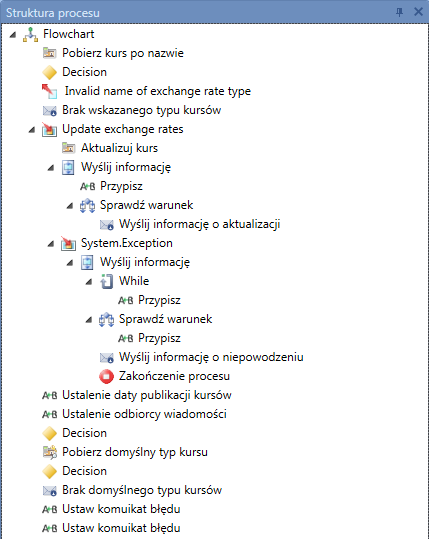The image size is (429, 539).
Task: Collapse the Update exchange rates node
Action: 32,130
